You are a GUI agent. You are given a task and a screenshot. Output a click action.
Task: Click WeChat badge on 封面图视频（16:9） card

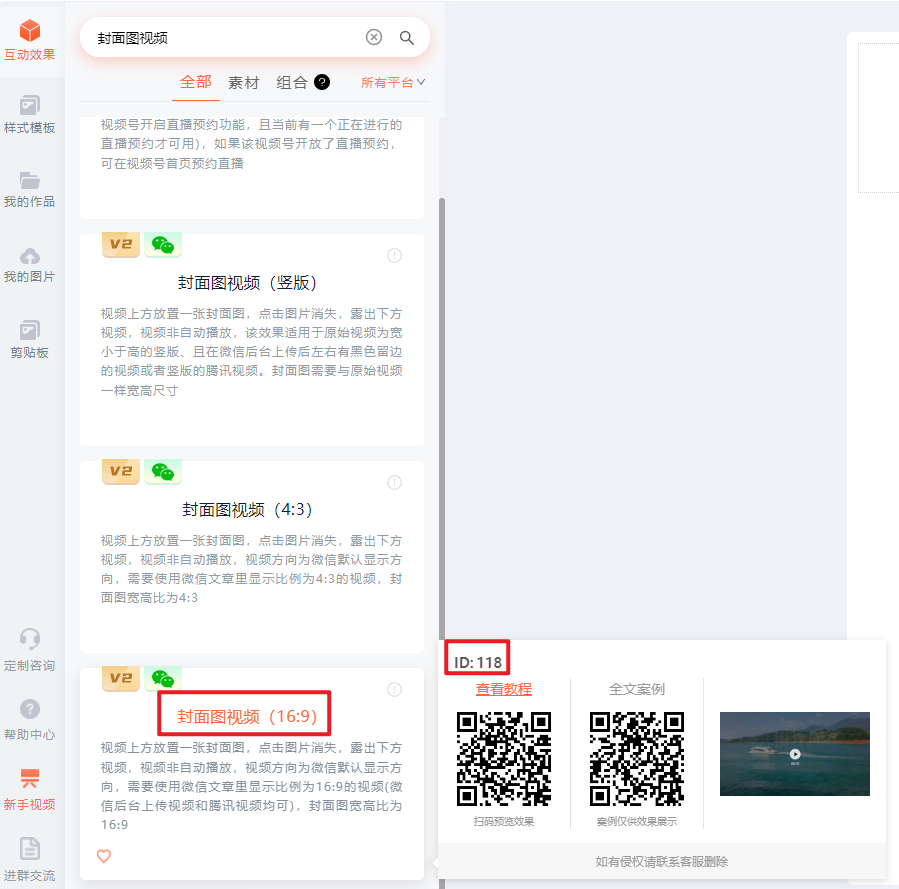point(163,678)
